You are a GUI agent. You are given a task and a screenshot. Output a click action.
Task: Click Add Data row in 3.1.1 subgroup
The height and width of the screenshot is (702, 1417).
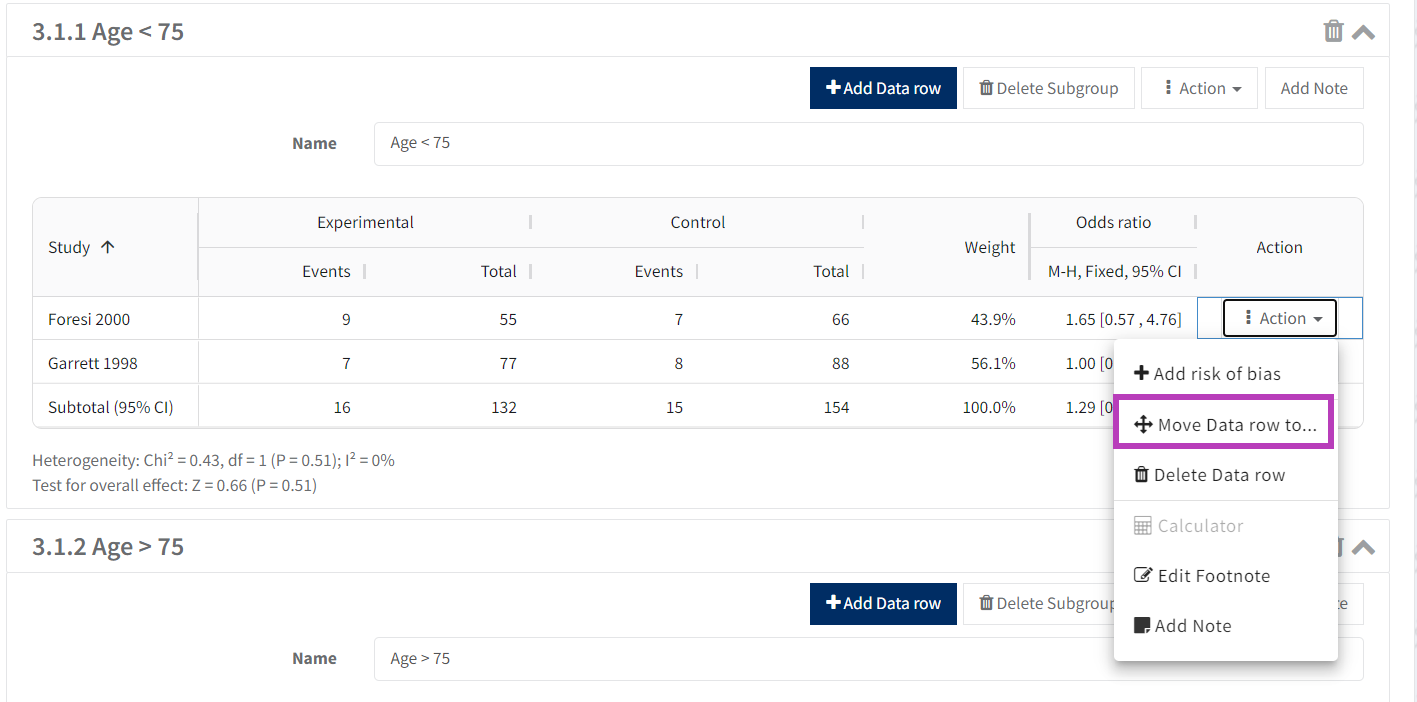click(x=883, y=88)
